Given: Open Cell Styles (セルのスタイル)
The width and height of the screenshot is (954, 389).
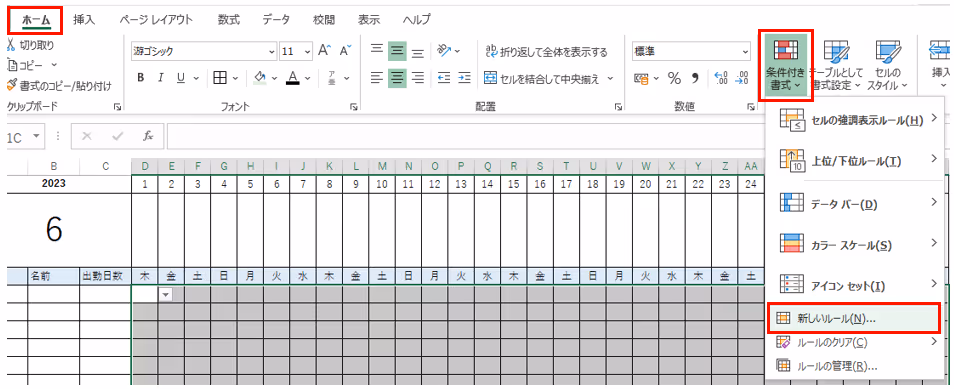Looking at the screenshot, I should [x=887, y=65].
